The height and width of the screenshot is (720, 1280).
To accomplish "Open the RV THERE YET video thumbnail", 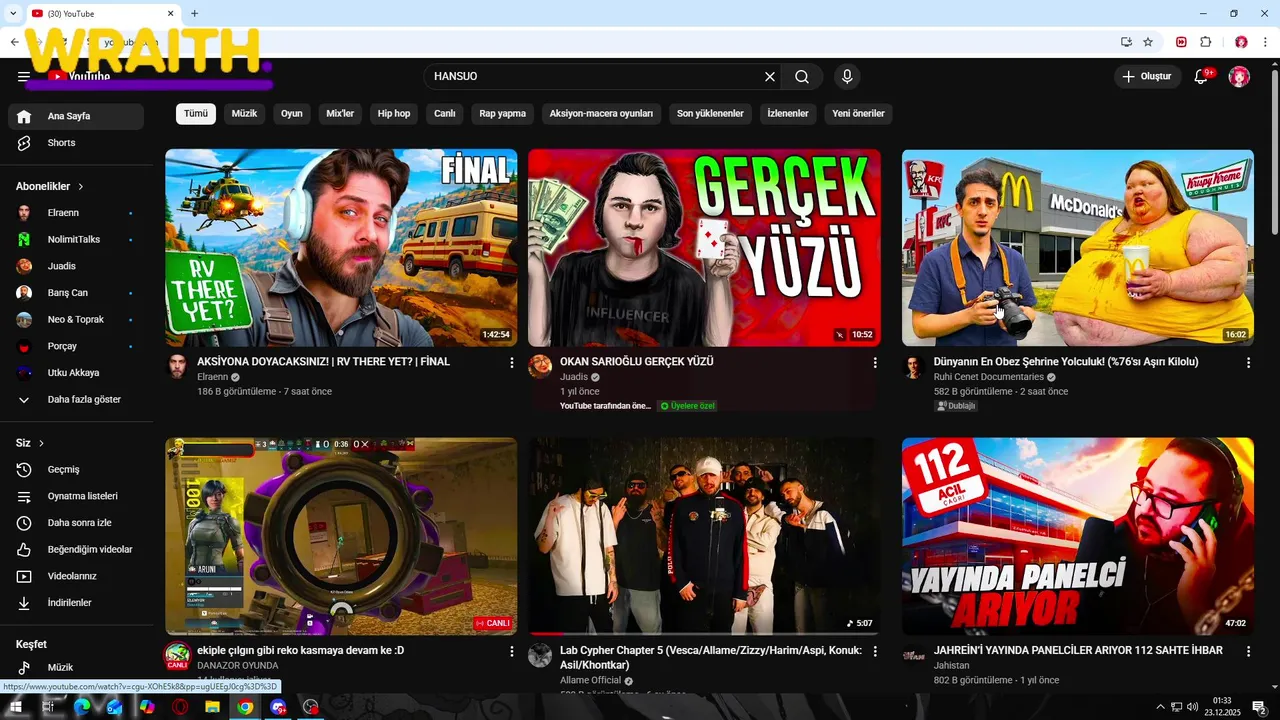I will click(341, 248).
